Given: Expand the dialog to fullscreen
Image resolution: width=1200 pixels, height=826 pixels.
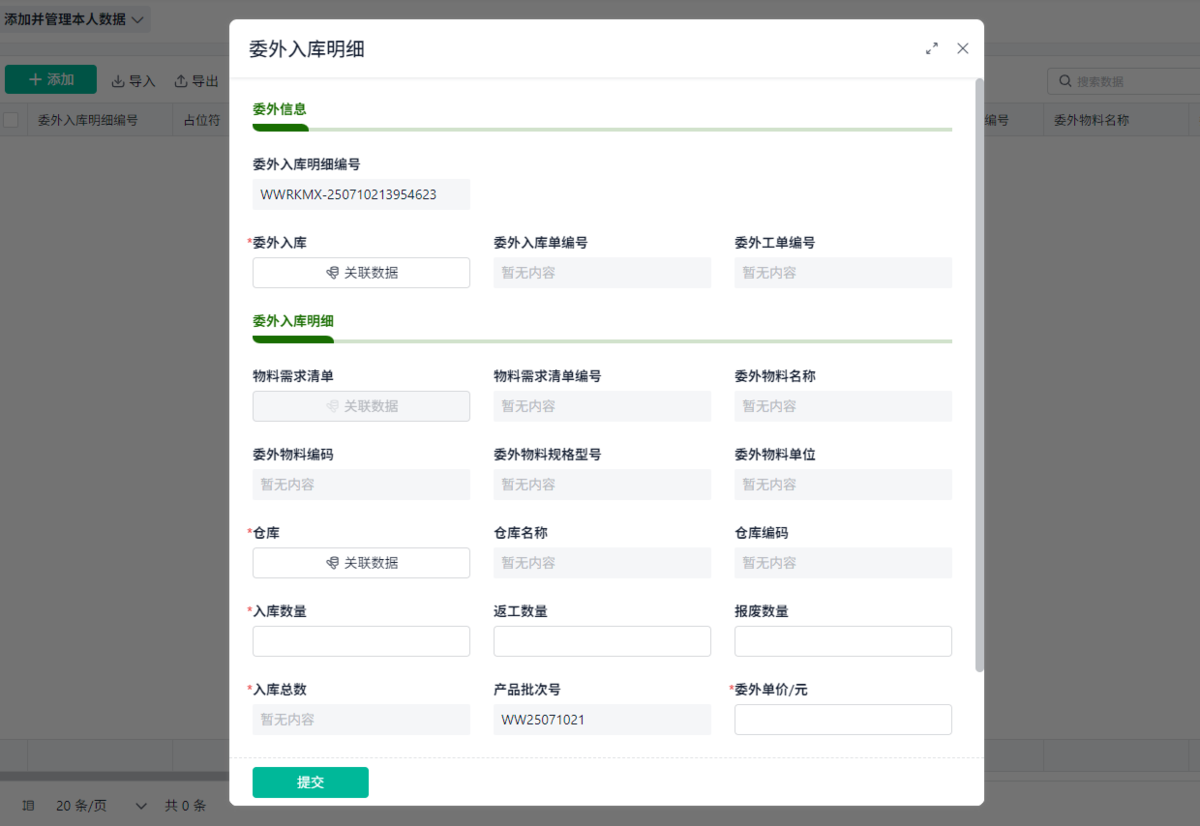Looking at the screenshot, I should pos(932,48).
